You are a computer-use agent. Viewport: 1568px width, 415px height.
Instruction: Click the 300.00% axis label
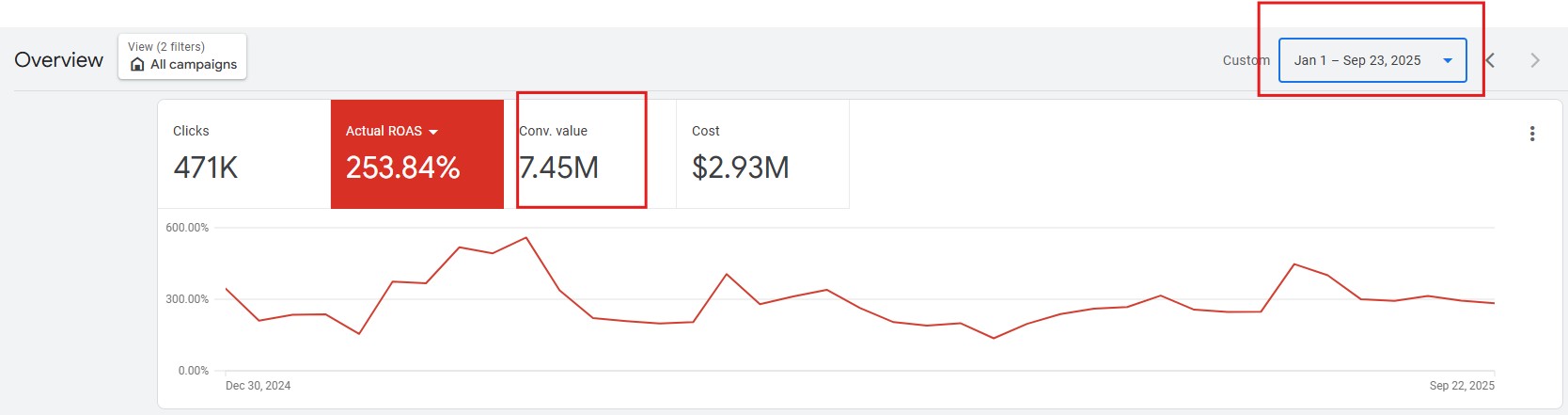click(x=187, y=299)
